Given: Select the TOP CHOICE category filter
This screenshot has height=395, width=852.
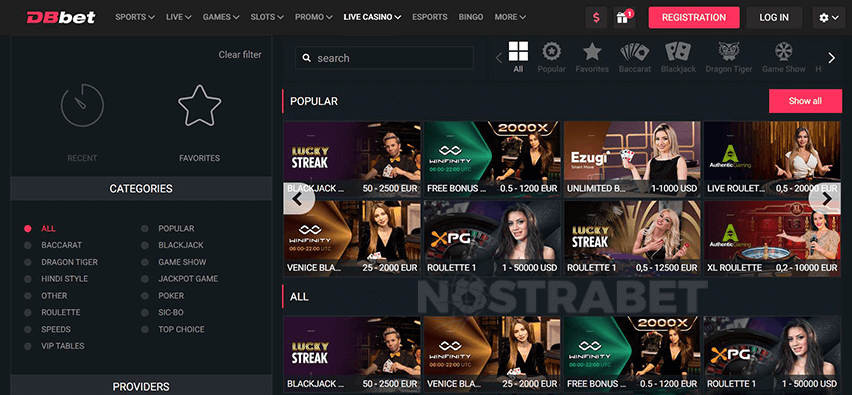Looking at the screenshot, I should [x=181, y=329].
